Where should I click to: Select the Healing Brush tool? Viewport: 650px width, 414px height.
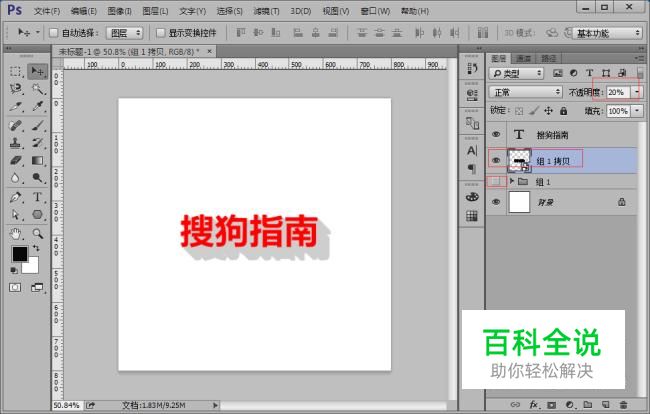[16, 125]
